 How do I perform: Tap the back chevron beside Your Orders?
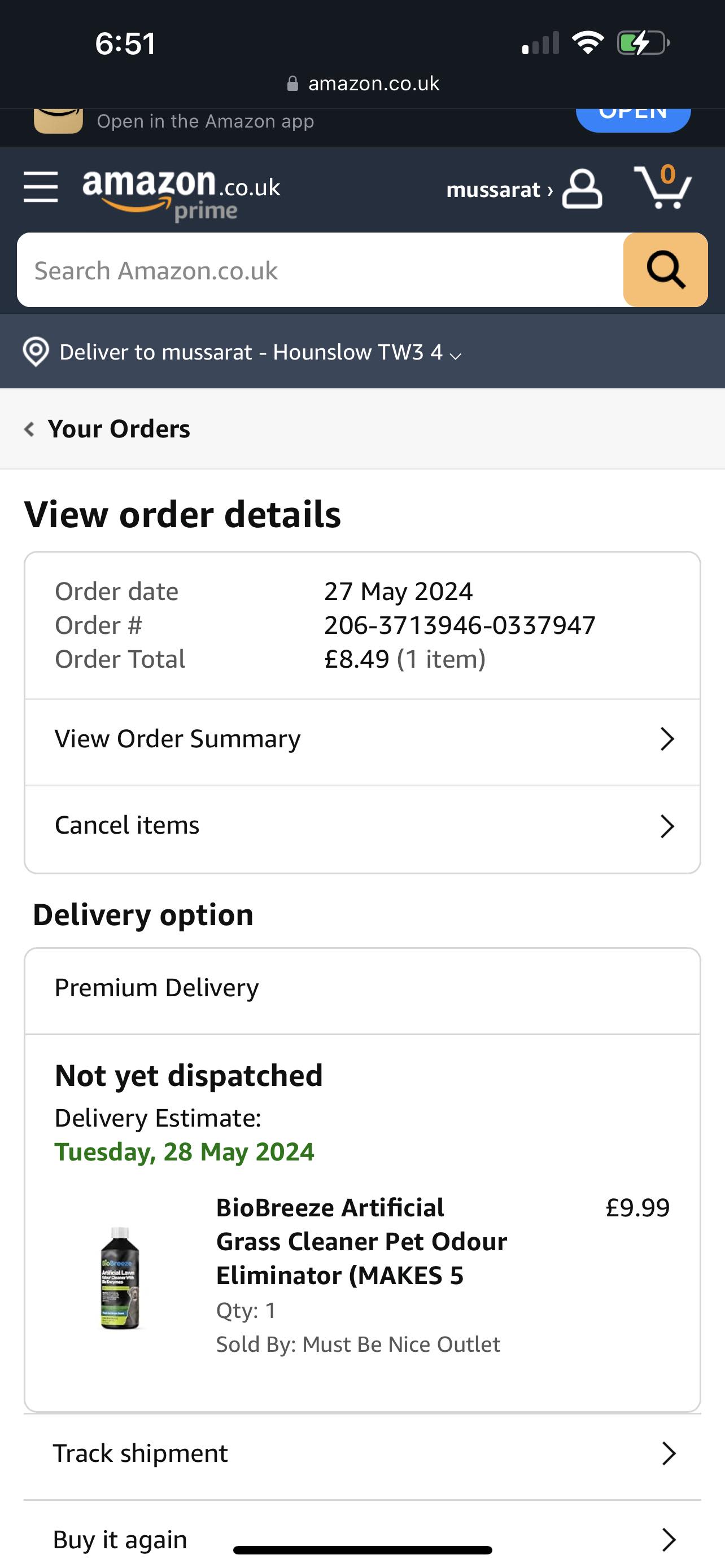pos(29,429)
